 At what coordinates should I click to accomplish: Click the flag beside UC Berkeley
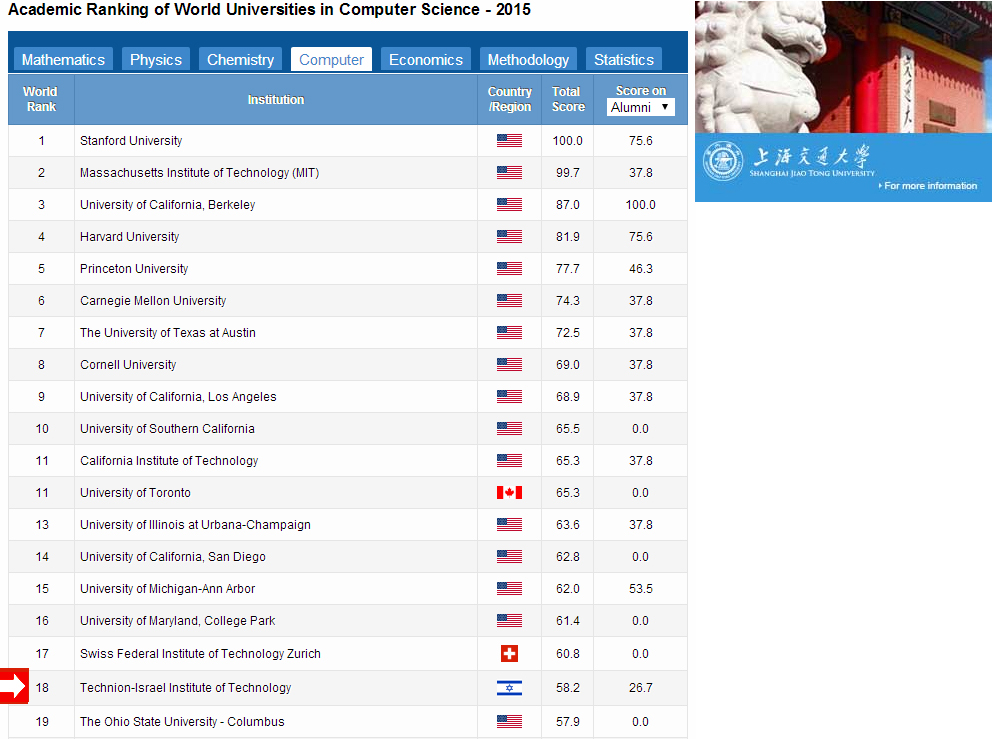(x=509, y=205)
